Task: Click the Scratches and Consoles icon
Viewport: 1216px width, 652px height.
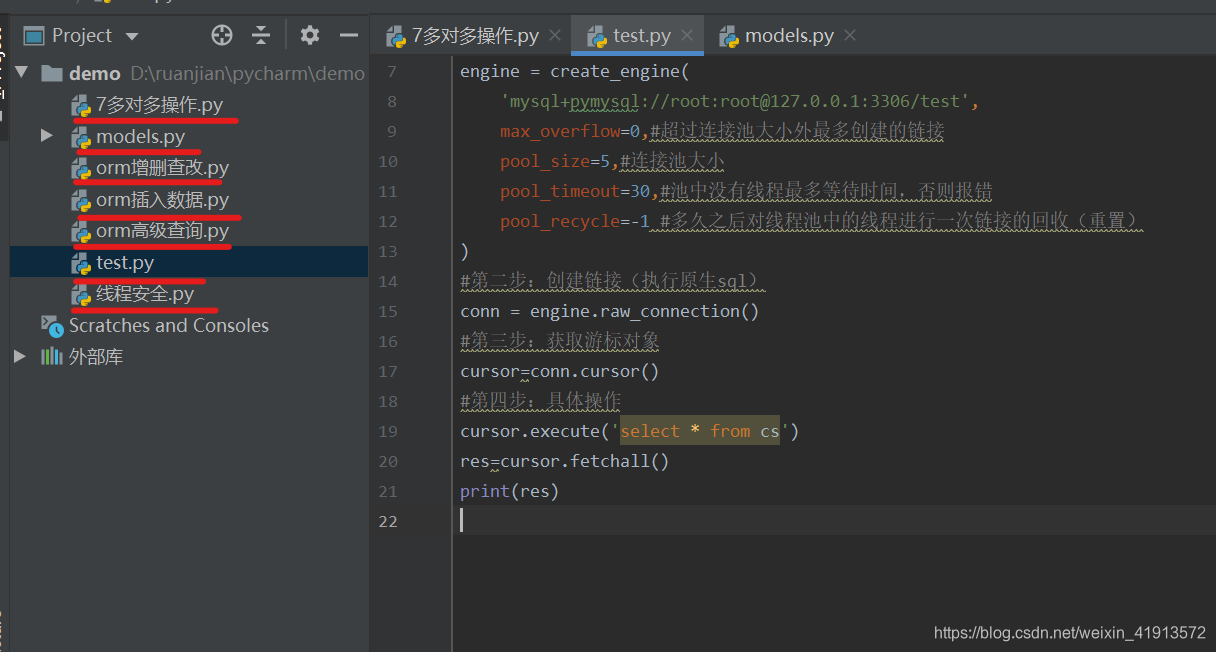Action: coord(52,325)
